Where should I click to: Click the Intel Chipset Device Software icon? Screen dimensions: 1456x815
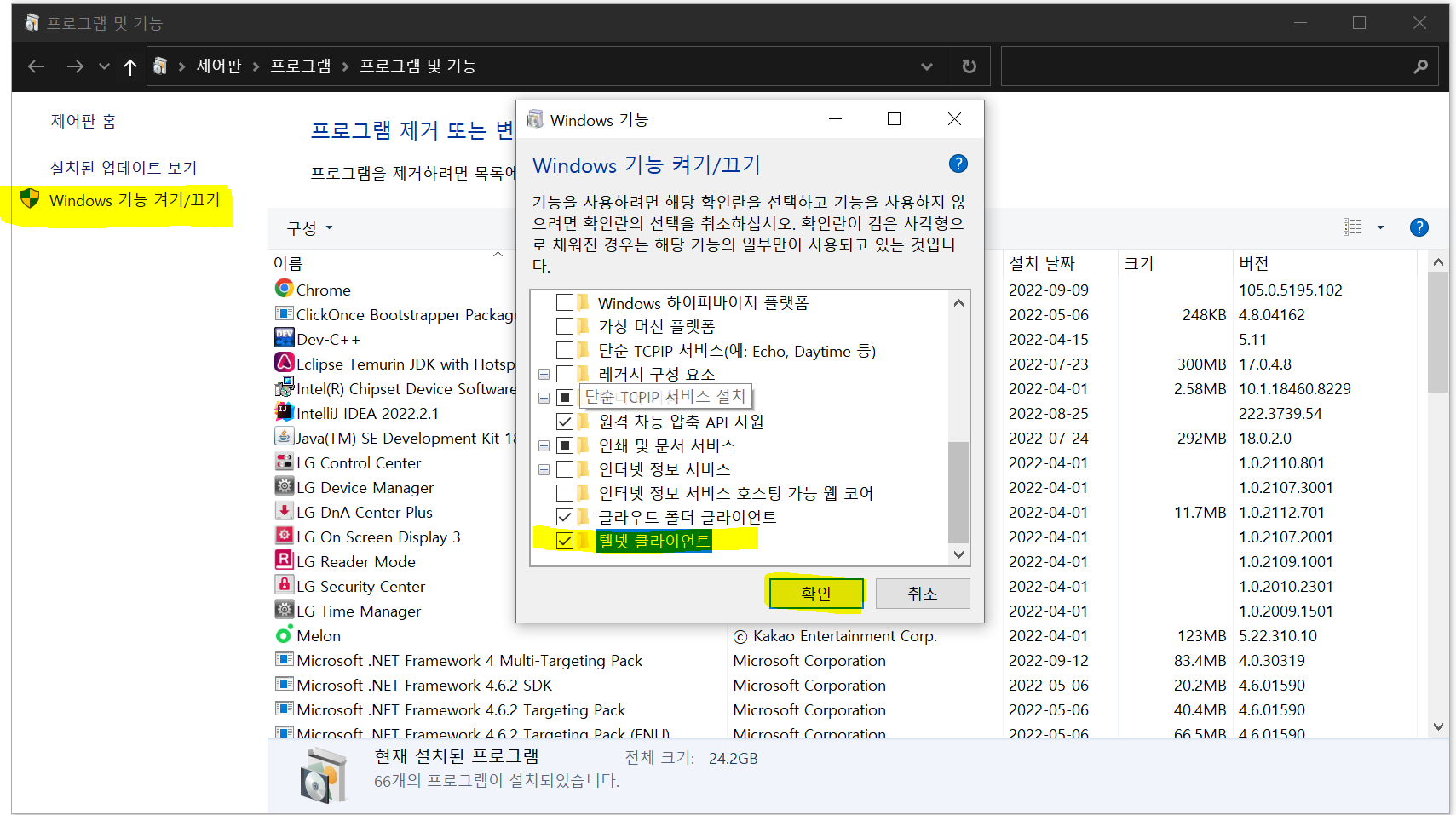285,387
